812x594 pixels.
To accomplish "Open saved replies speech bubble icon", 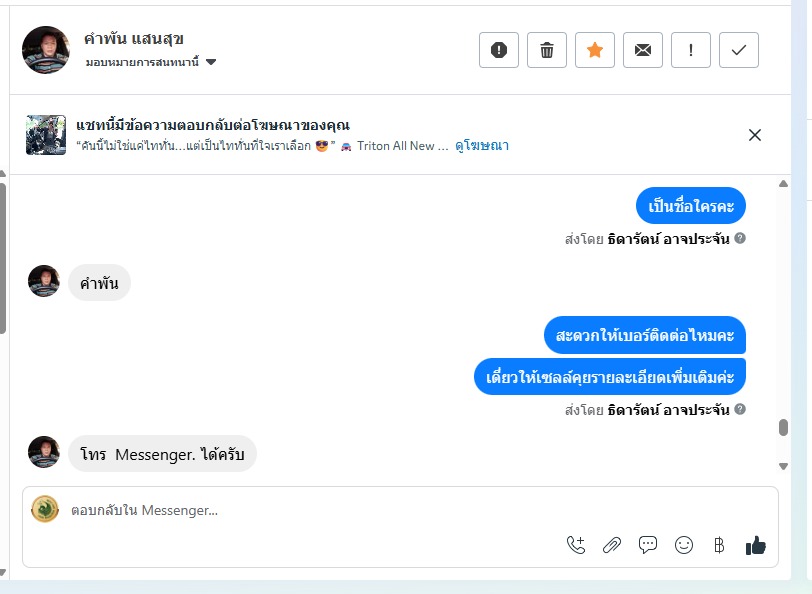I will pyautogui.click(x=648, y=545).
